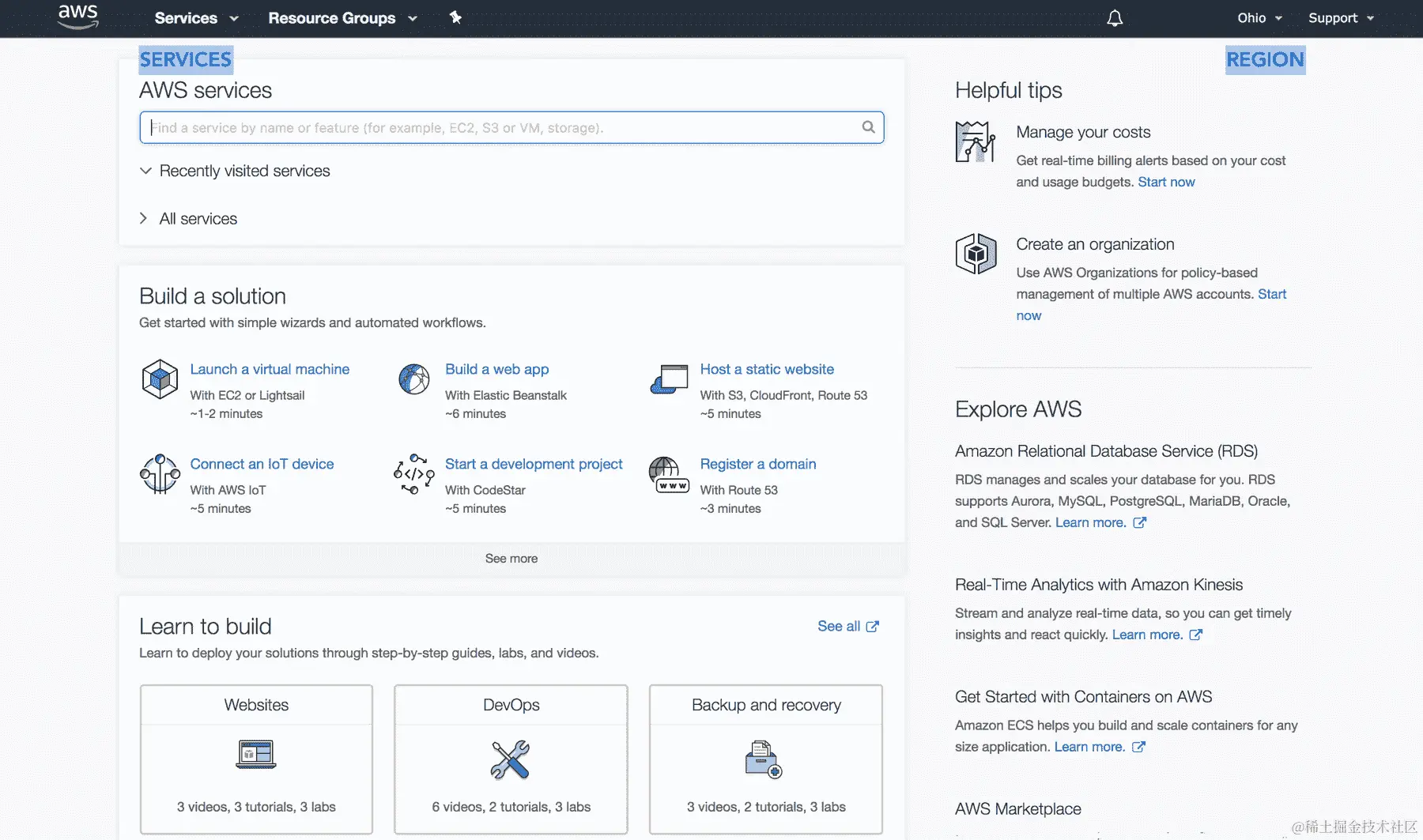
Task: Click the Host a static website icon
Action: (x=669, y=379)
